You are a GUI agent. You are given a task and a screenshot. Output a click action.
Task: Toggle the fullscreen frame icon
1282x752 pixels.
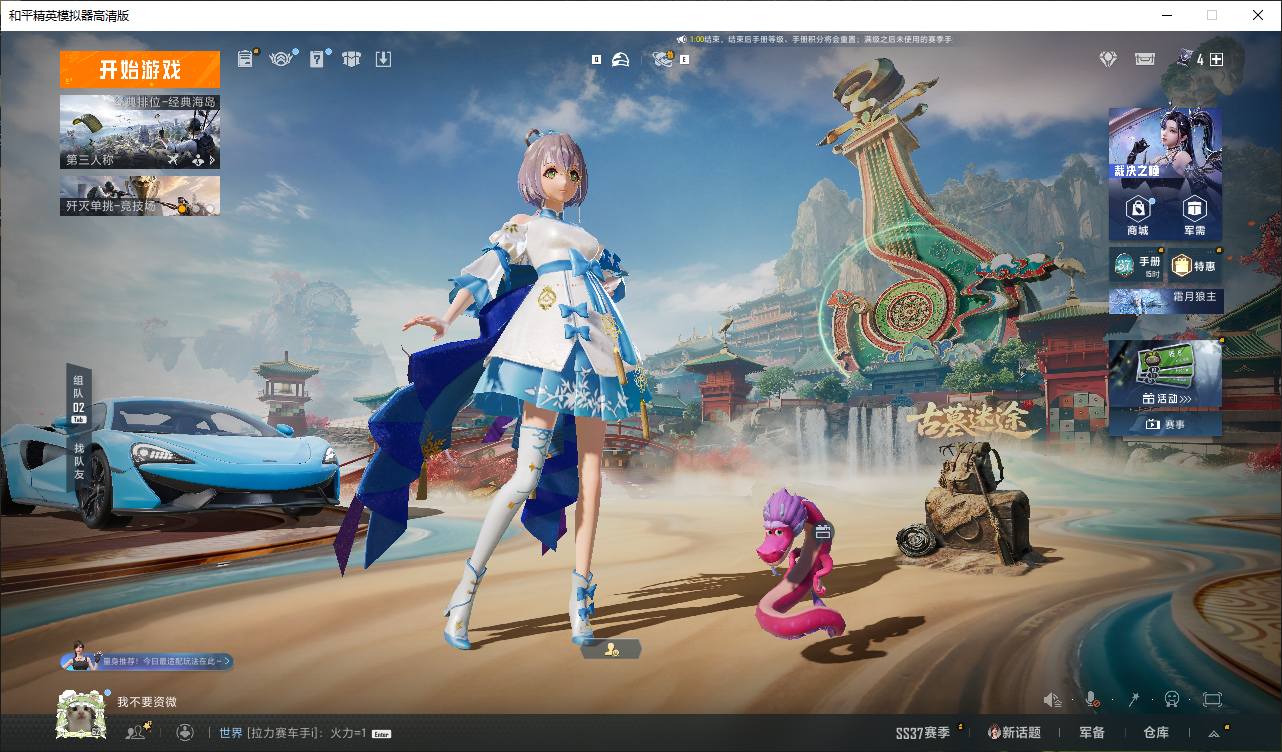[1213, 699]
